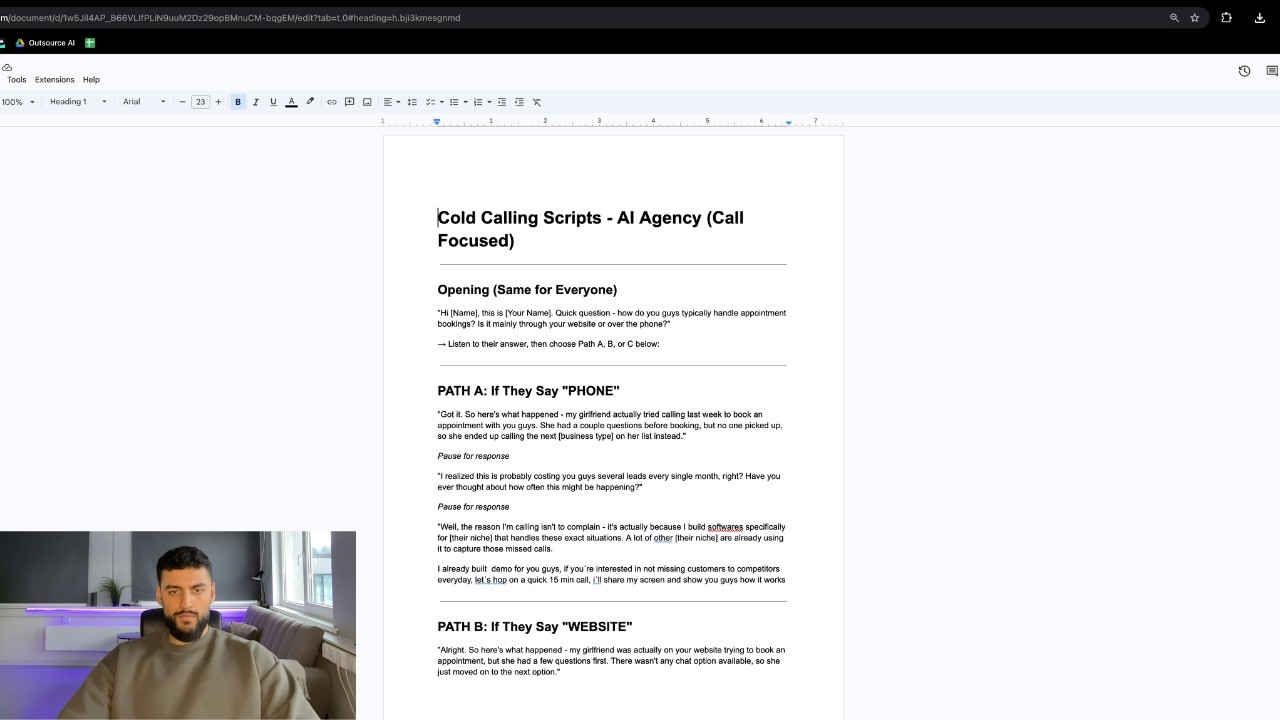Click the 'PATH B: If They Say "WEBSITE"' heading

[x=534, y=627]
